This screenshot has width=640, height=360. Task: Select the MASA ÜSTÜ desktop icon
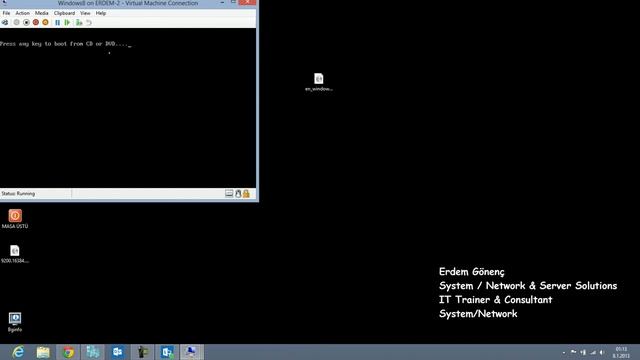pos(15,219)
